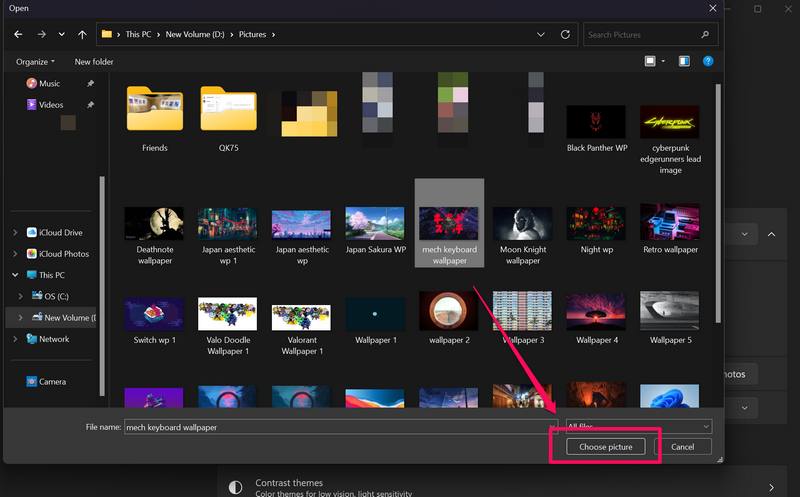This screenshot has height=497, width=800.
Task: Expand the iCloud Drive tree node
Action: [x=14, y=233]
